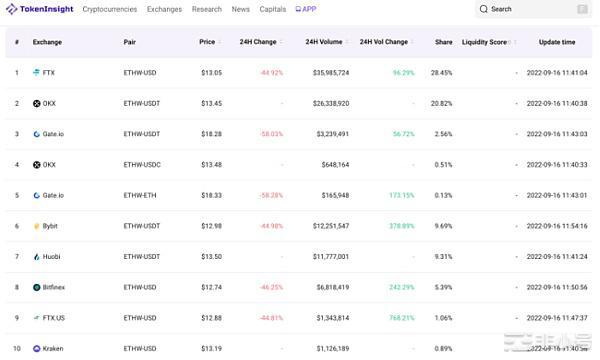Screen dimensions: 600x360
Task: Click the Kraken exchange logo icon
Action: (x=37, y=349)
